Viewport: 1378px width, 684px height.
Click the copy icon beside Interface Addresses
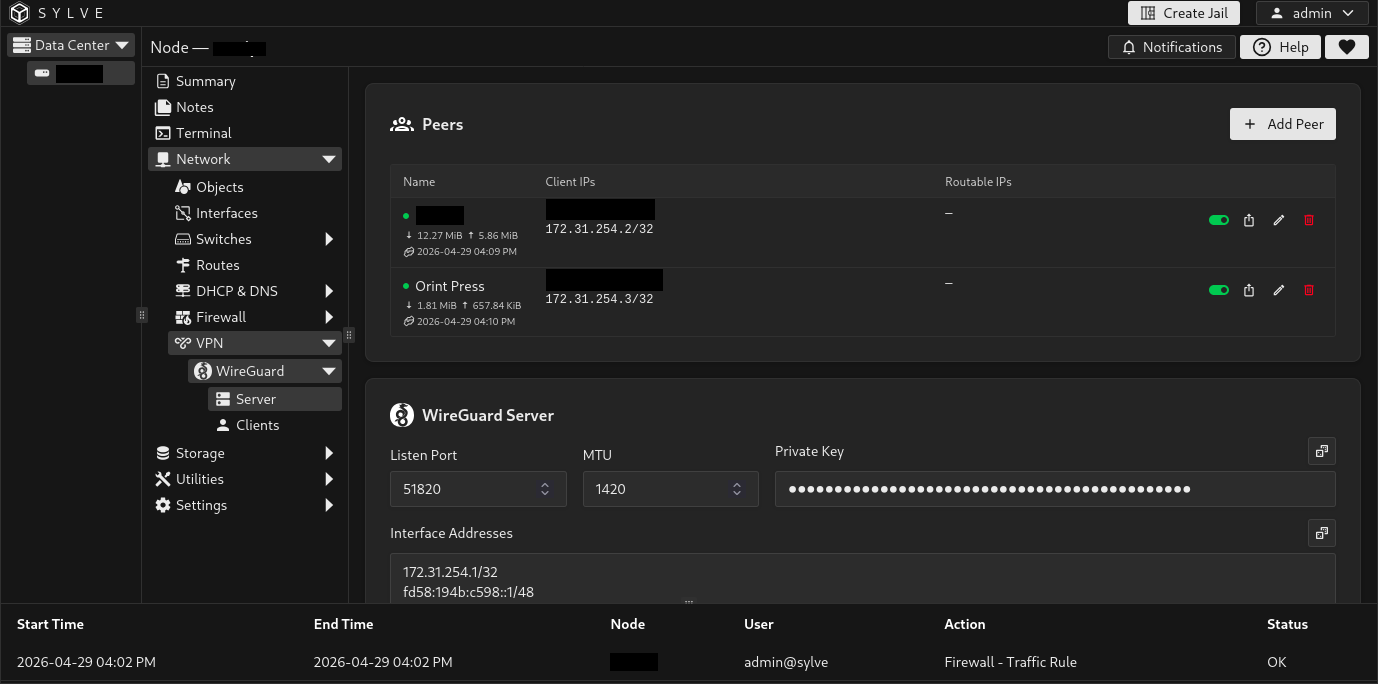coord(1321,534)
